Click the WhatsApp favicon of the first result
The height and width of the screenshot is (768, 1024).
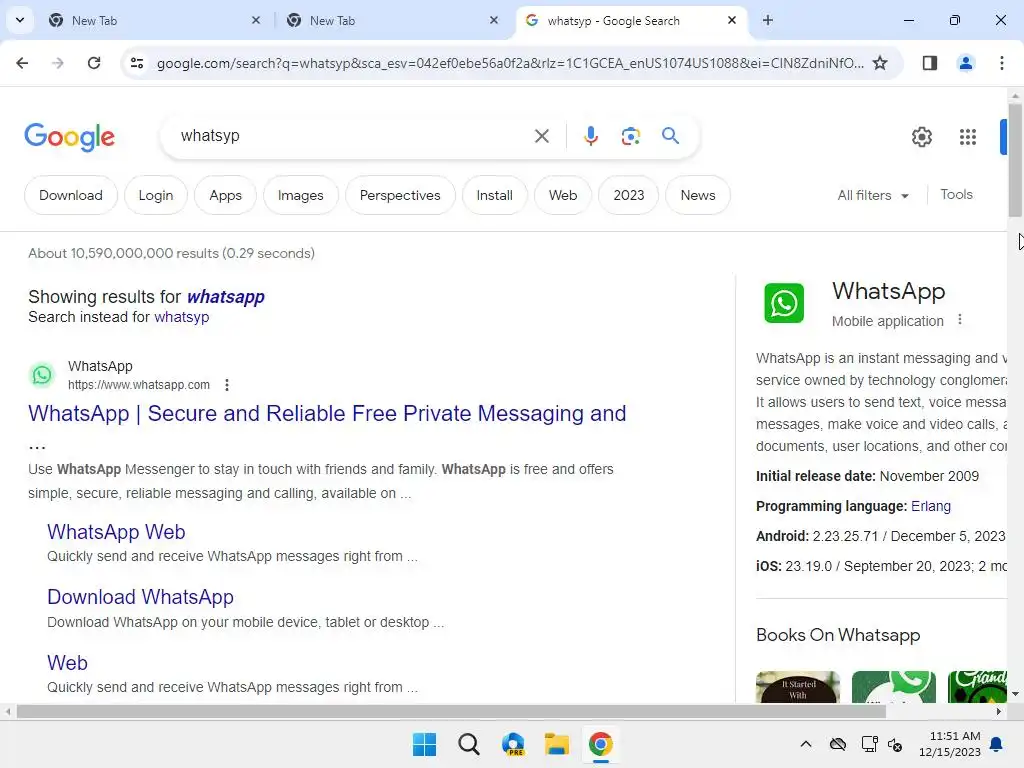pos(42,375)
